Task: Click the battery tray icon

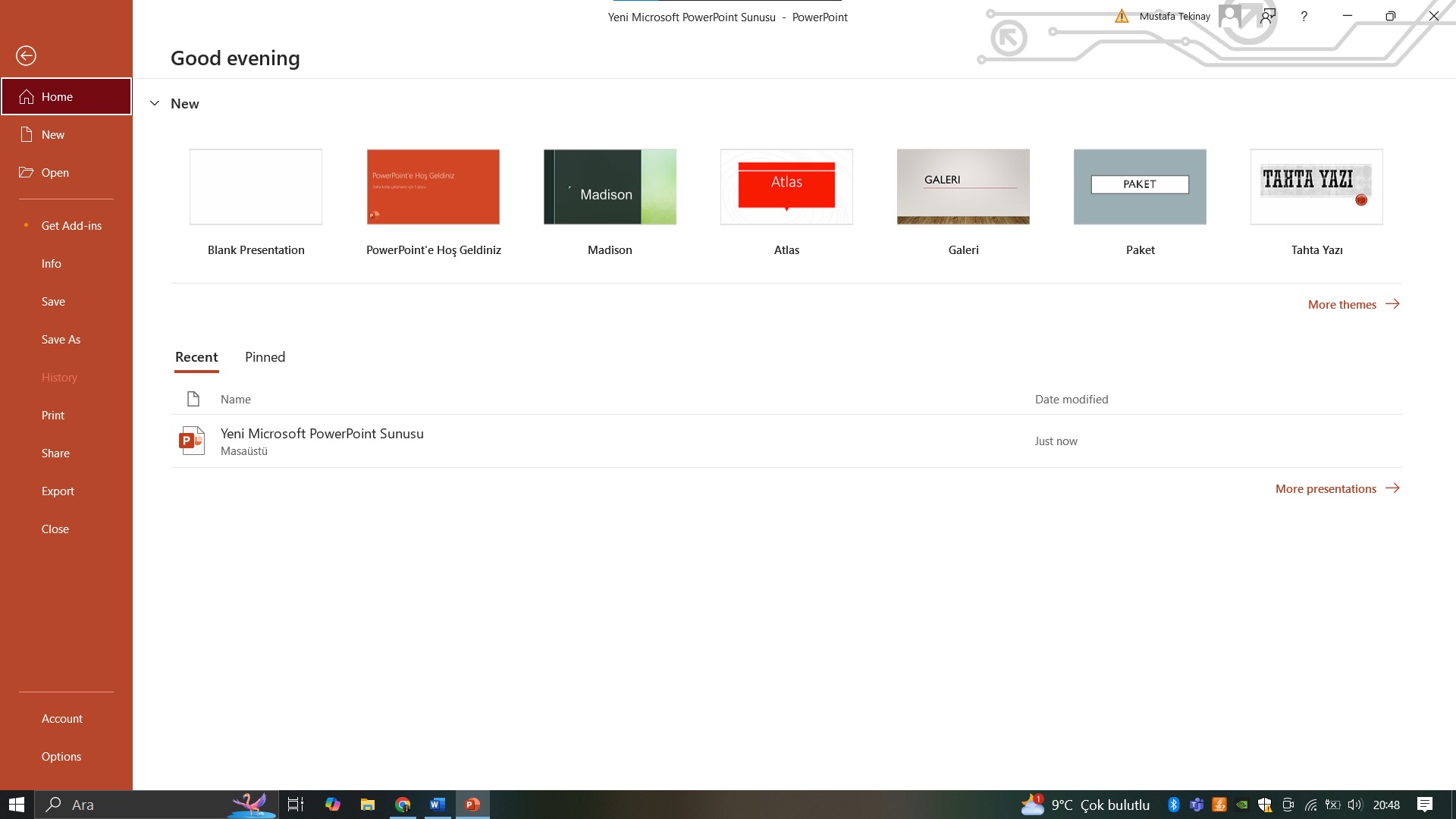Action: click(1332, 805)
